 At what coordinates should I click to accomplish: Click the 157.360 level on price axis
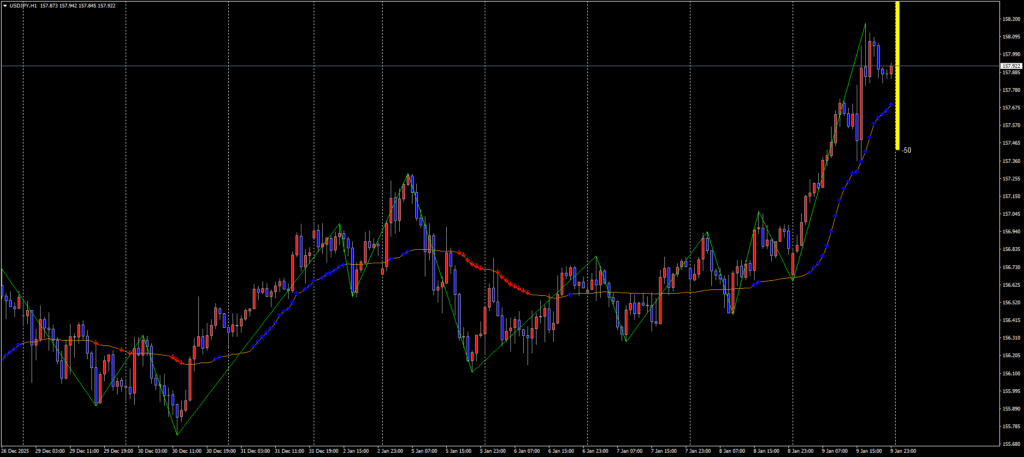(x=1010, y=161)
